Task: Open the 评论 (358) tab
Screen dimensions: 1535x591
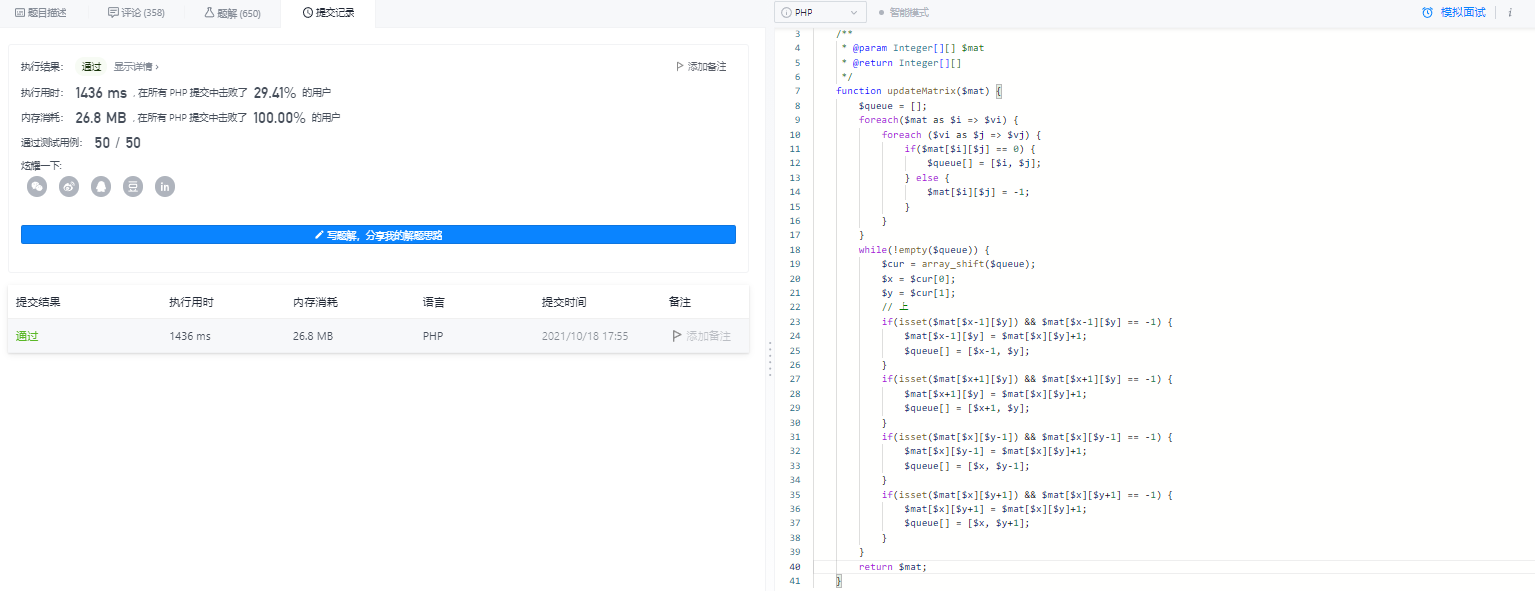Action: (136, 13)
